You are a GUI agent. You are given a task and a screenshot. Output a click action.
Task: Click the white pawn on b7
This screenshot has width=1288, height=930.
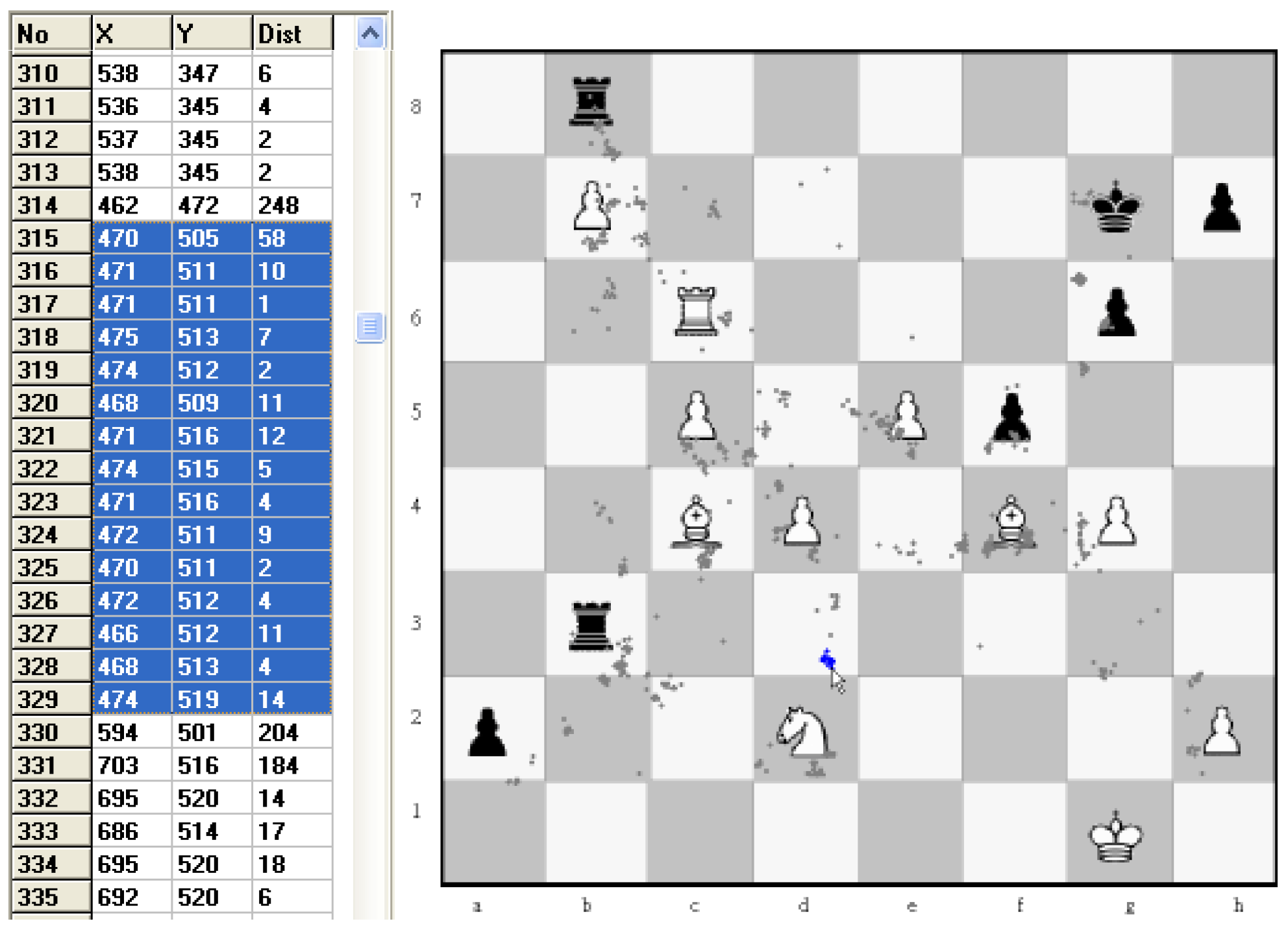click(x=591, y=206)
